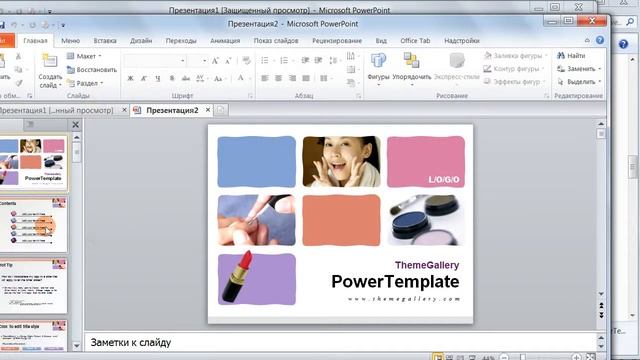Open the Надстройки ribbon tab

[x=462, y=41]
